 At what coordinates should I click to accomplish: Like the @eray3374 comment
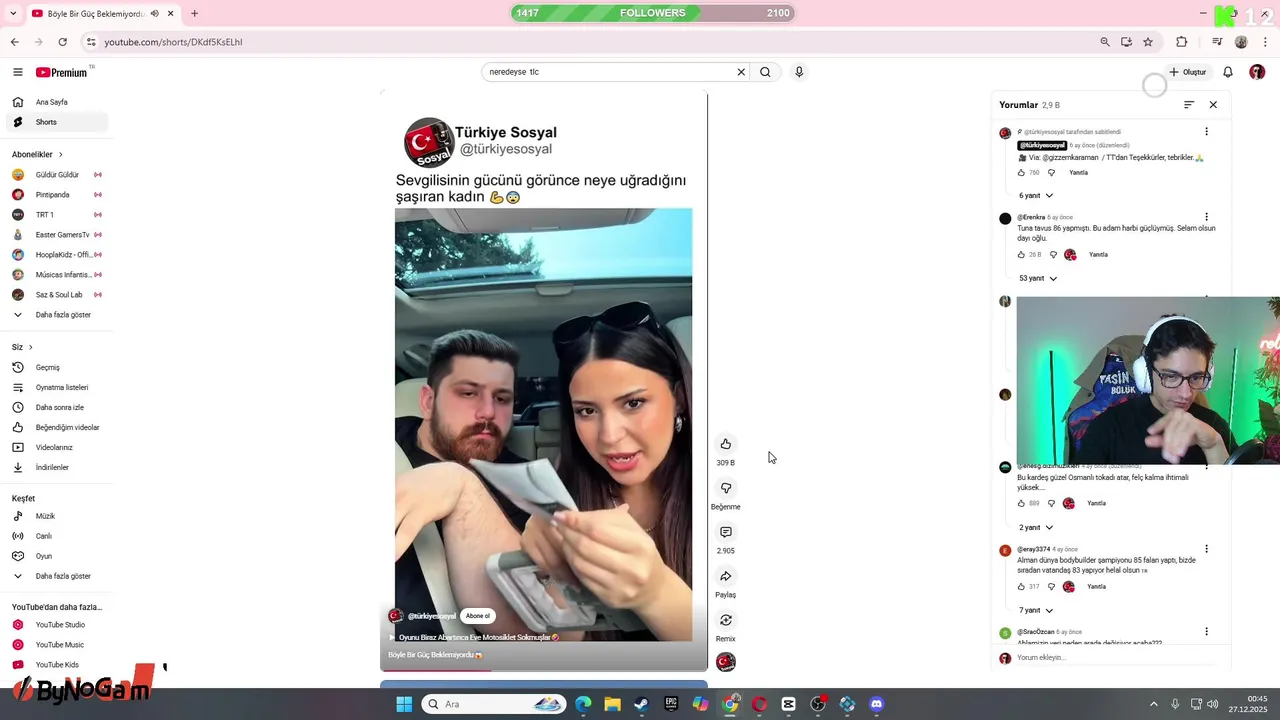tap(1021, 587)
